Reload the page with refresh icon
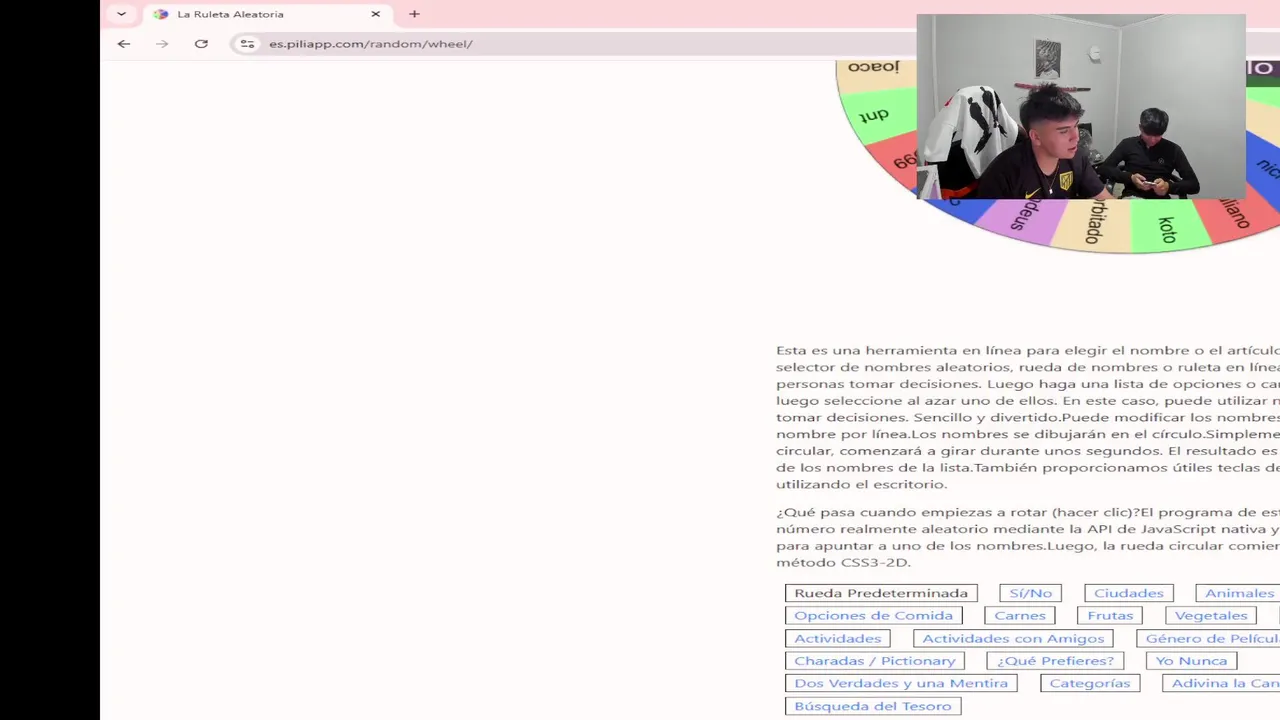Image resolution: width=1280 pixels, height=720 pixels. coord(201,44)
